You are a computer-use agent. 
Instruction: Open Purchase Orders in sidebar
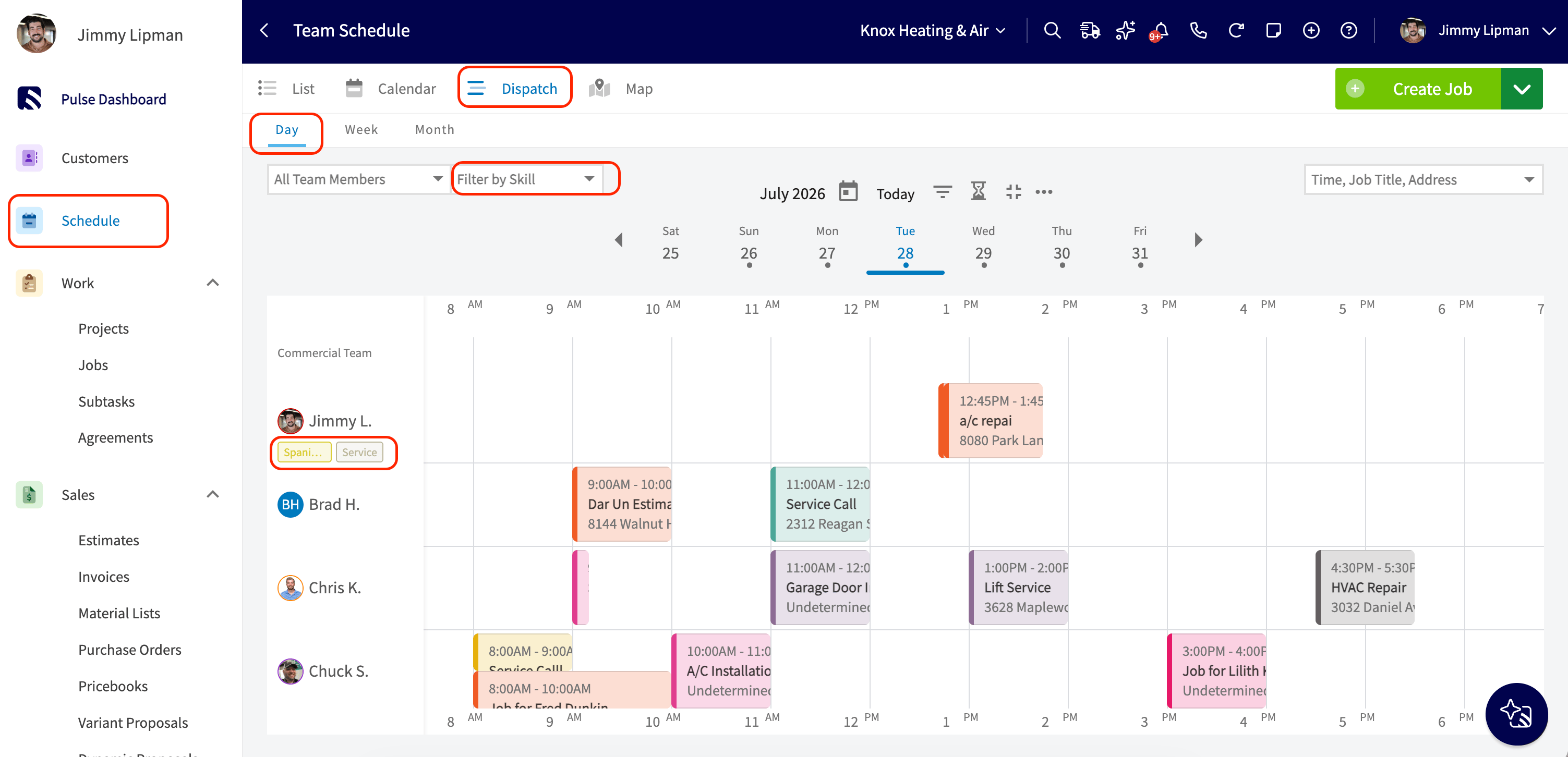tap(130, 650)
